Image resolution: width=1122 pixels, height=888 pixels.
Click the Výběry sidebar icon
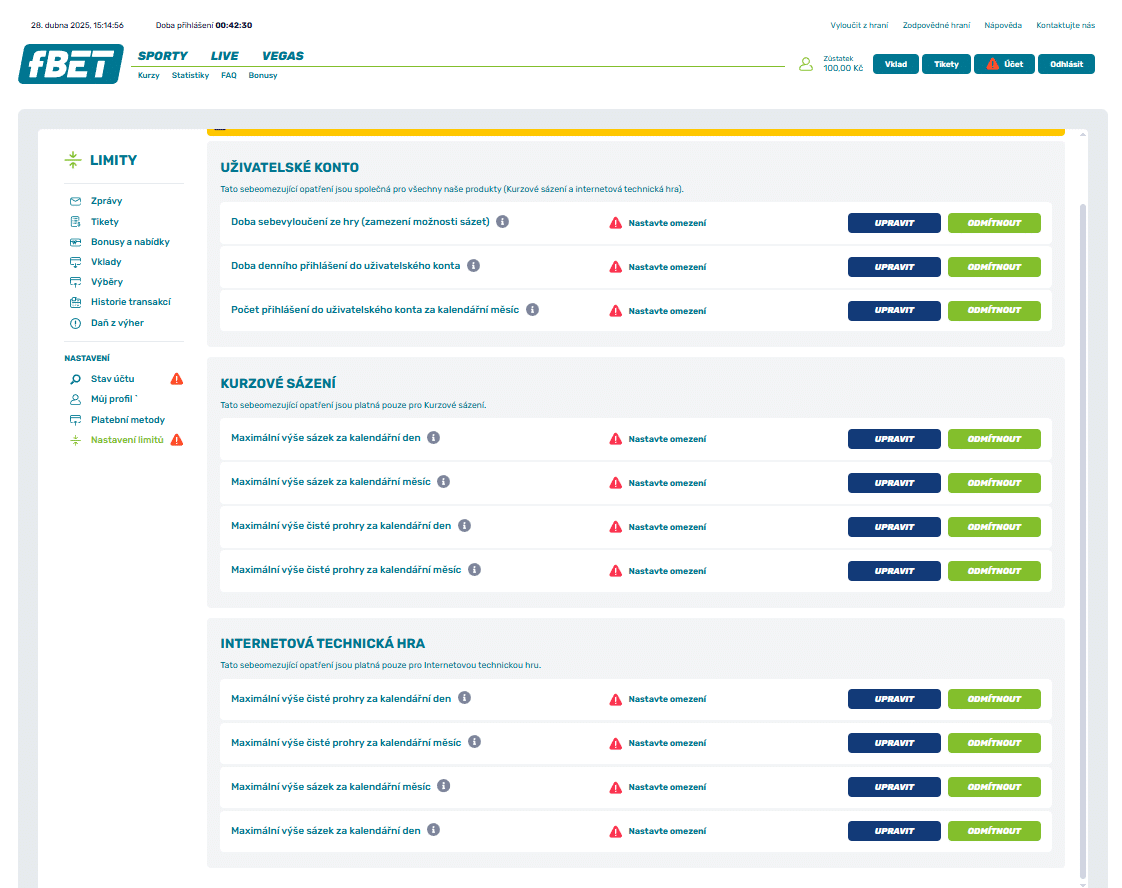pos(75,282)
